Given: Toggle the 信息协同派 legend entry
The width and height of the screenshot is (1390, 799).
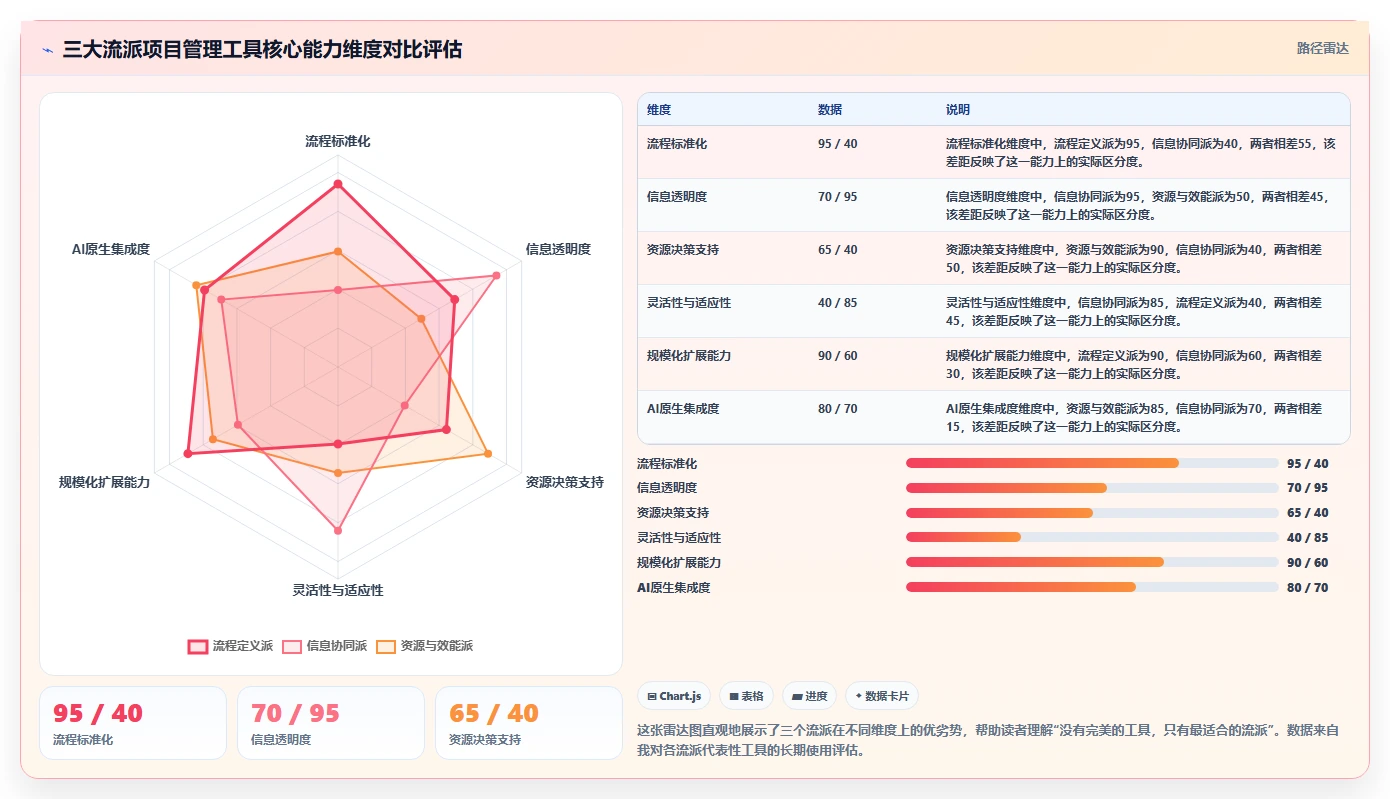Looking at the screenshot, I should (325, 646).
